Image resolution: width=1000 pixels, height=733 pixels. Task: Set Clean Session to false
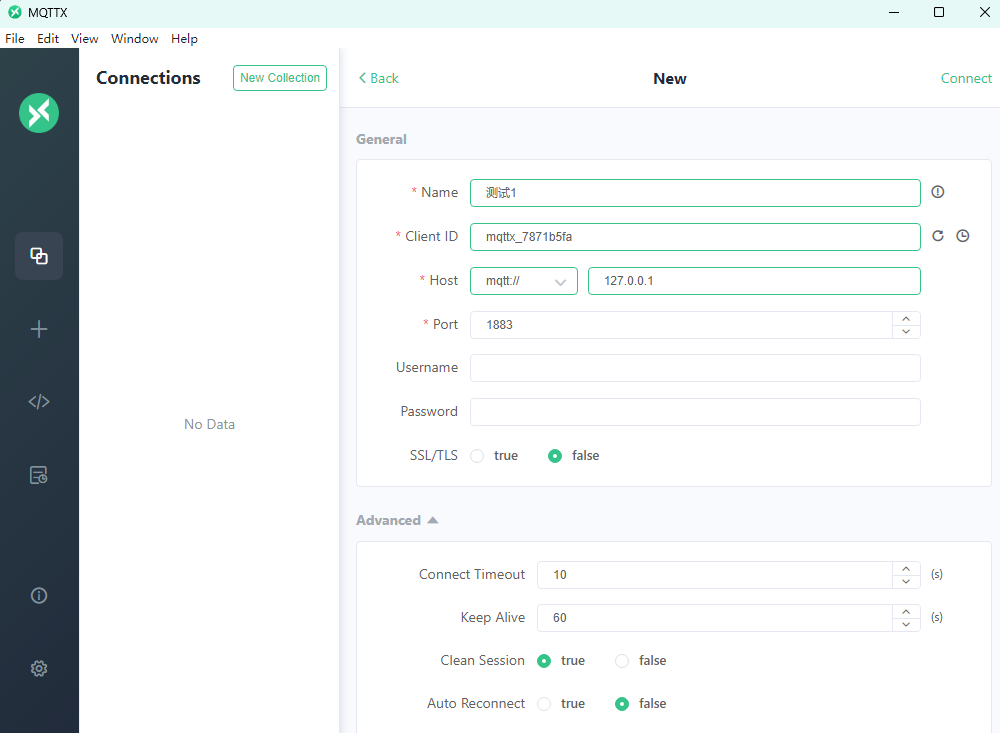coord(622,661)
